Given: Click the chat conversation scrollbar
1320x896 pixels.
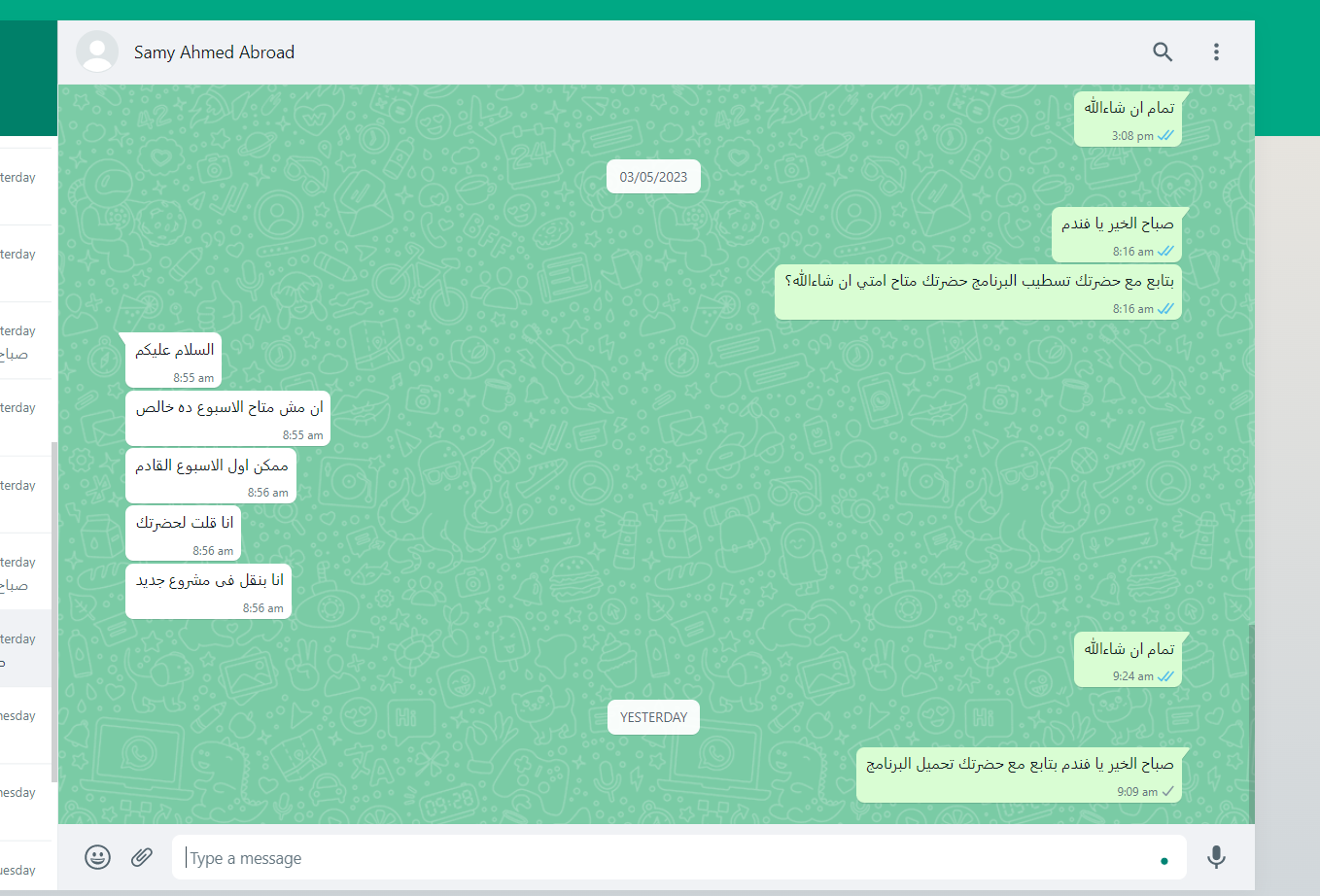Looking at the screenshot, I should (1251, 724).
